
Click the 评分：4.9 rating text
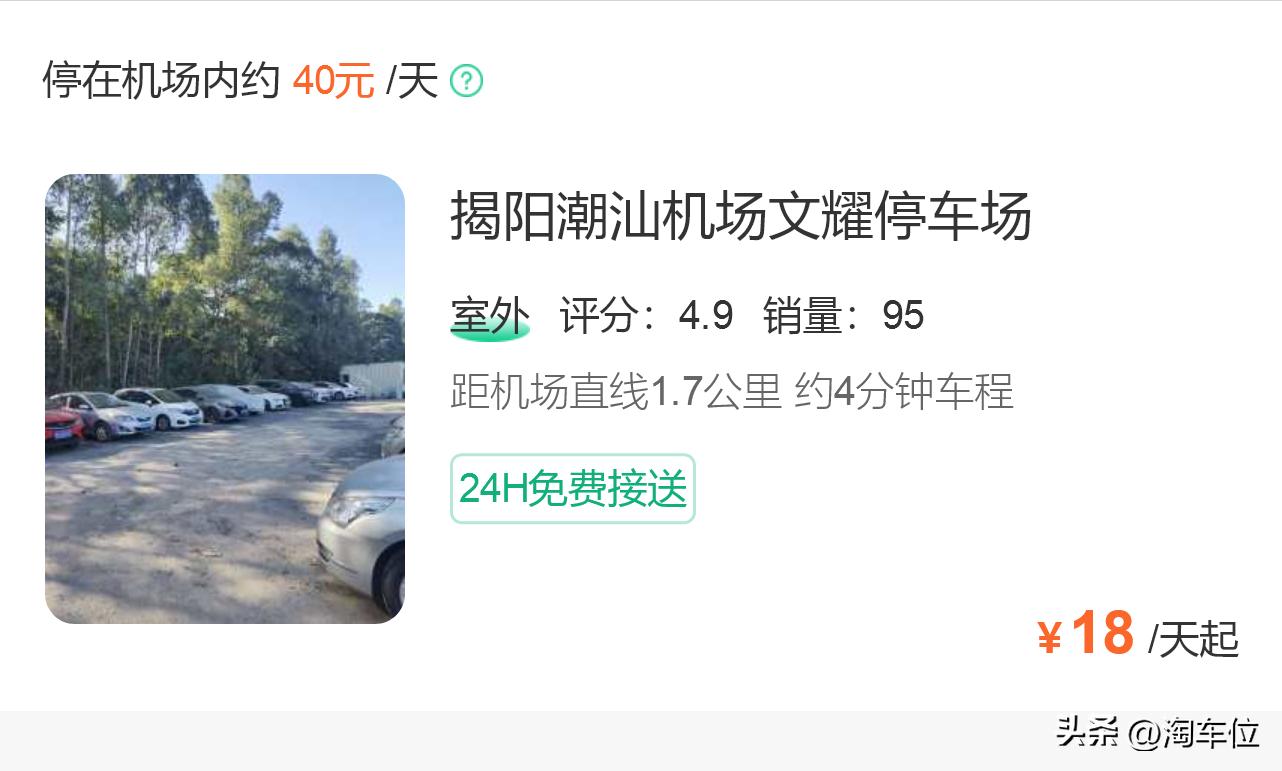[x=646, y=316]
